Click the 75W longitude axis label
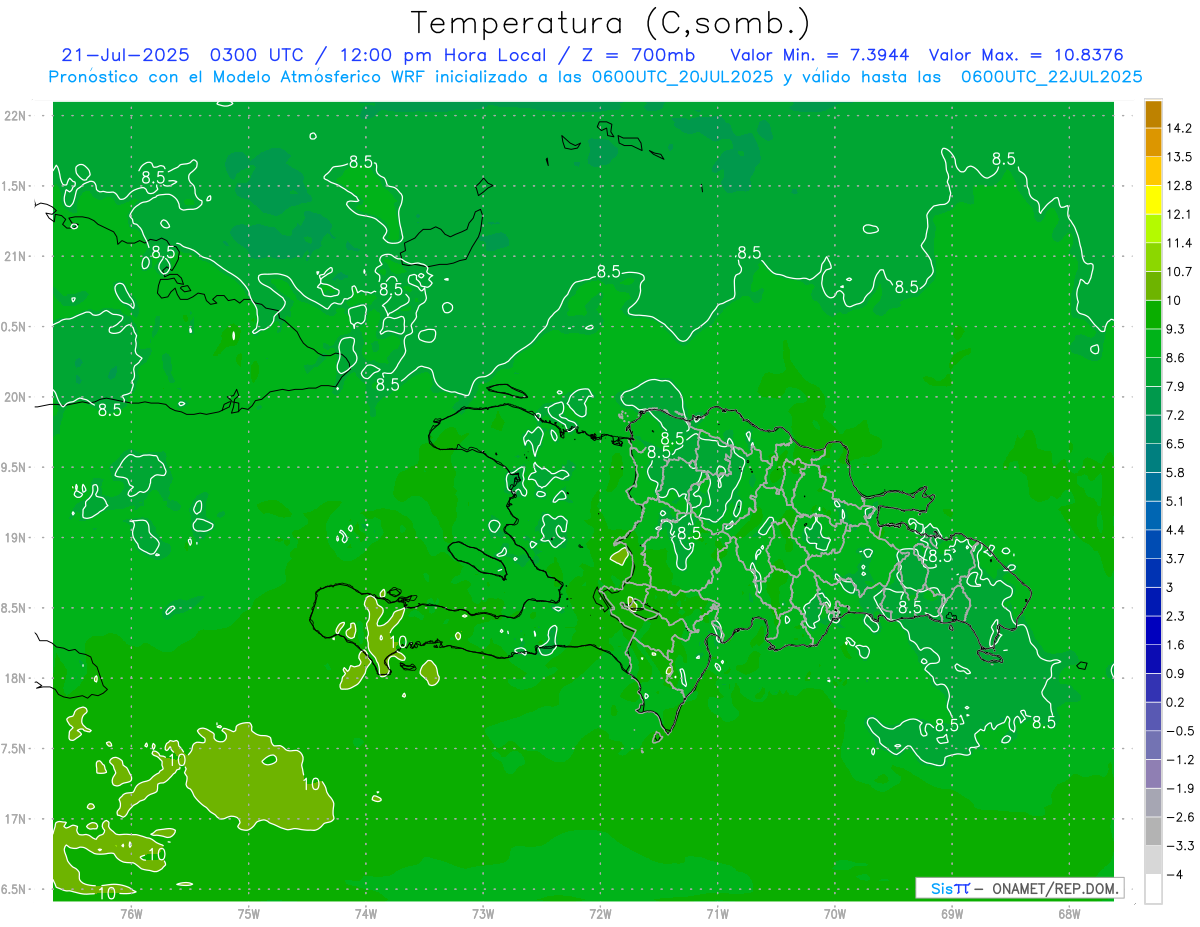1200x927 pixels. [x=249, y=914]
